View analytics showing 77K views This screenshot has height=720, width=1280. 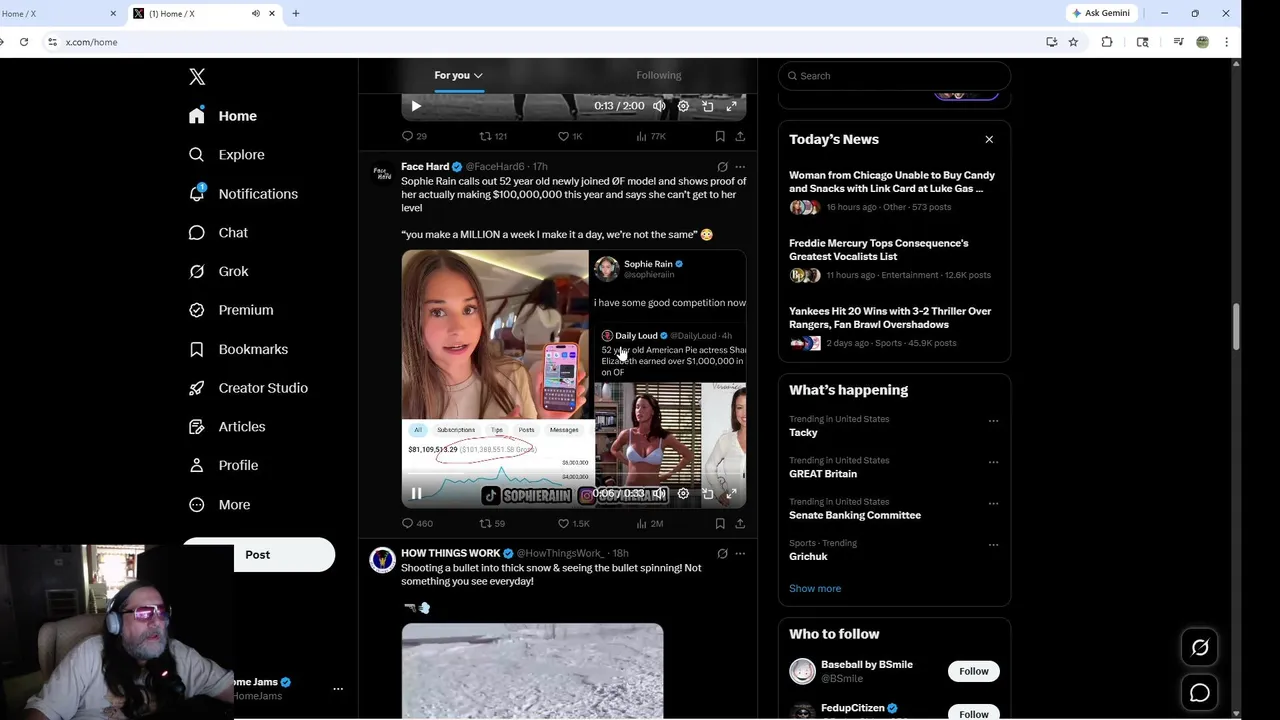click(x=651, y=136)
